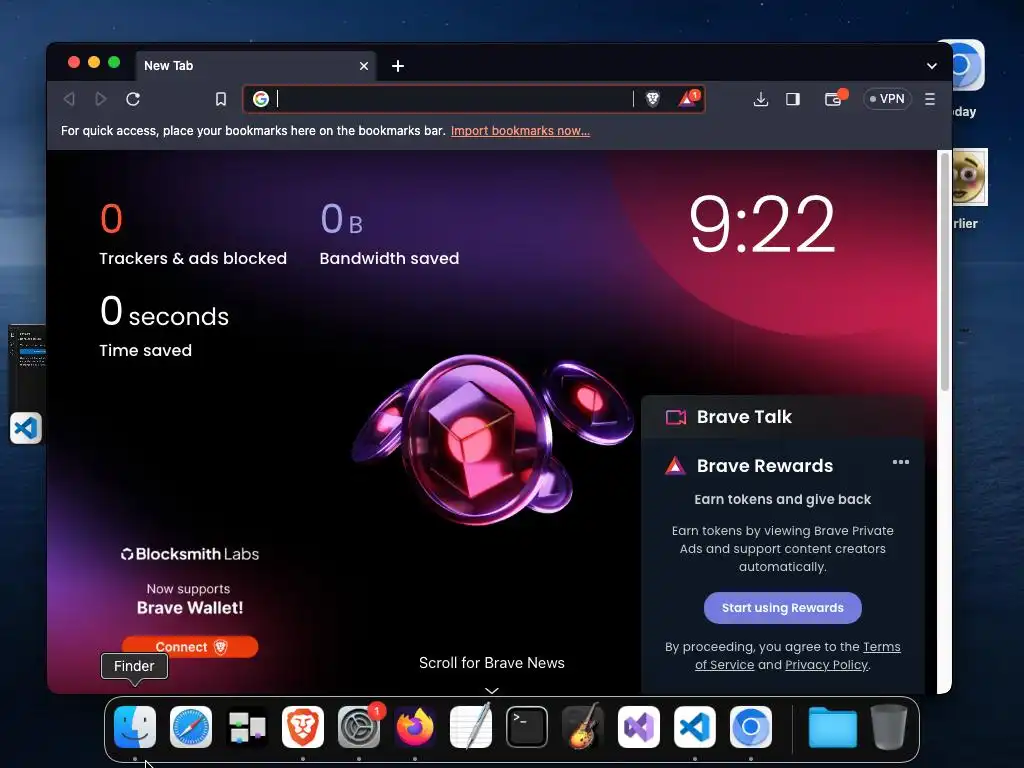
Task: Open Visual Studio purple icon in dock
Action: tap(639, 727)
